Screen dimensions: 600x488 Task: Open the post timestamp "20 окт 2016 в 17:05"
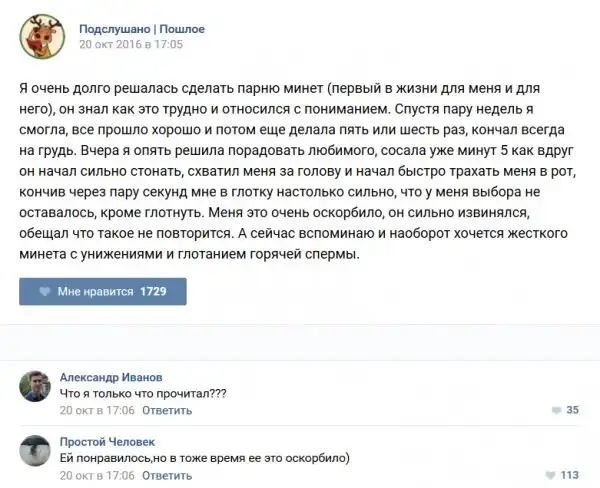[x=131, y=45]
